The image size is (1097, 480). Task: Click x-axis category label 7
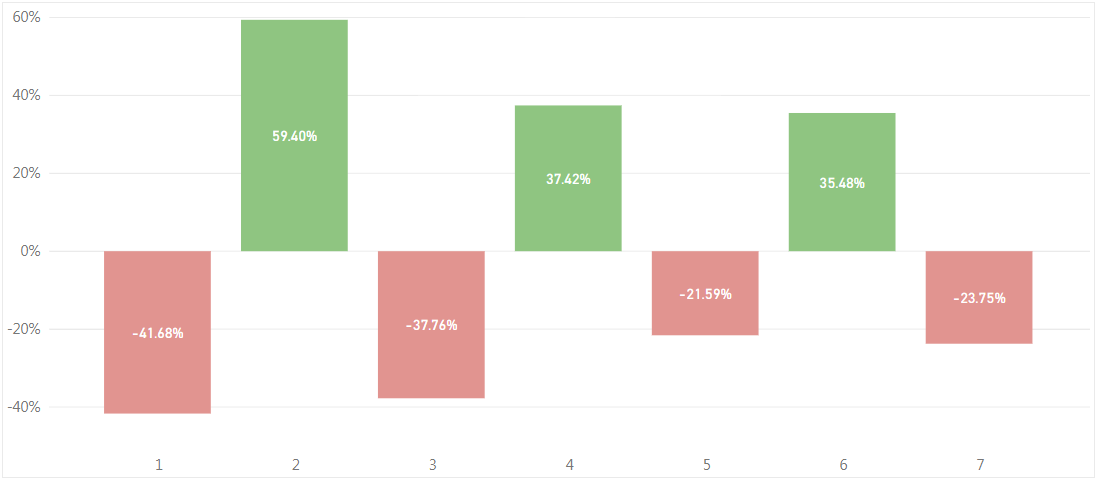[980, 465]
